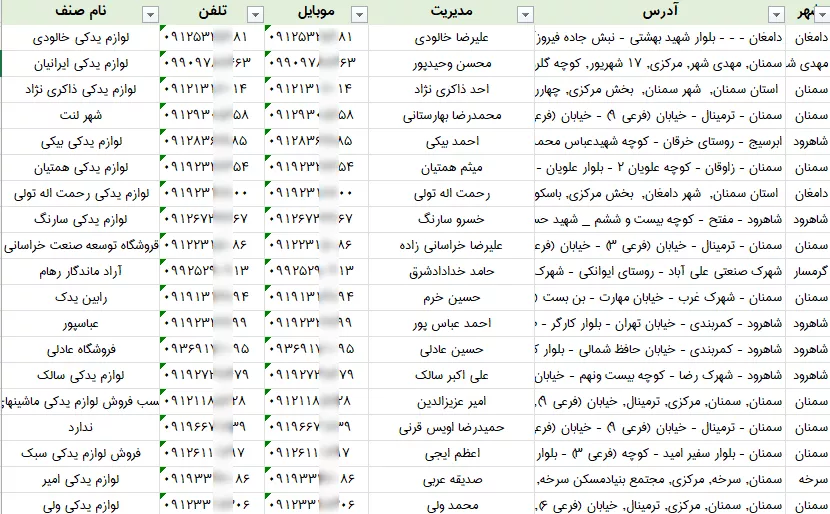Select the cell ندارد
The width and height of the screenshot is (830, 514).
pos(80,427)
